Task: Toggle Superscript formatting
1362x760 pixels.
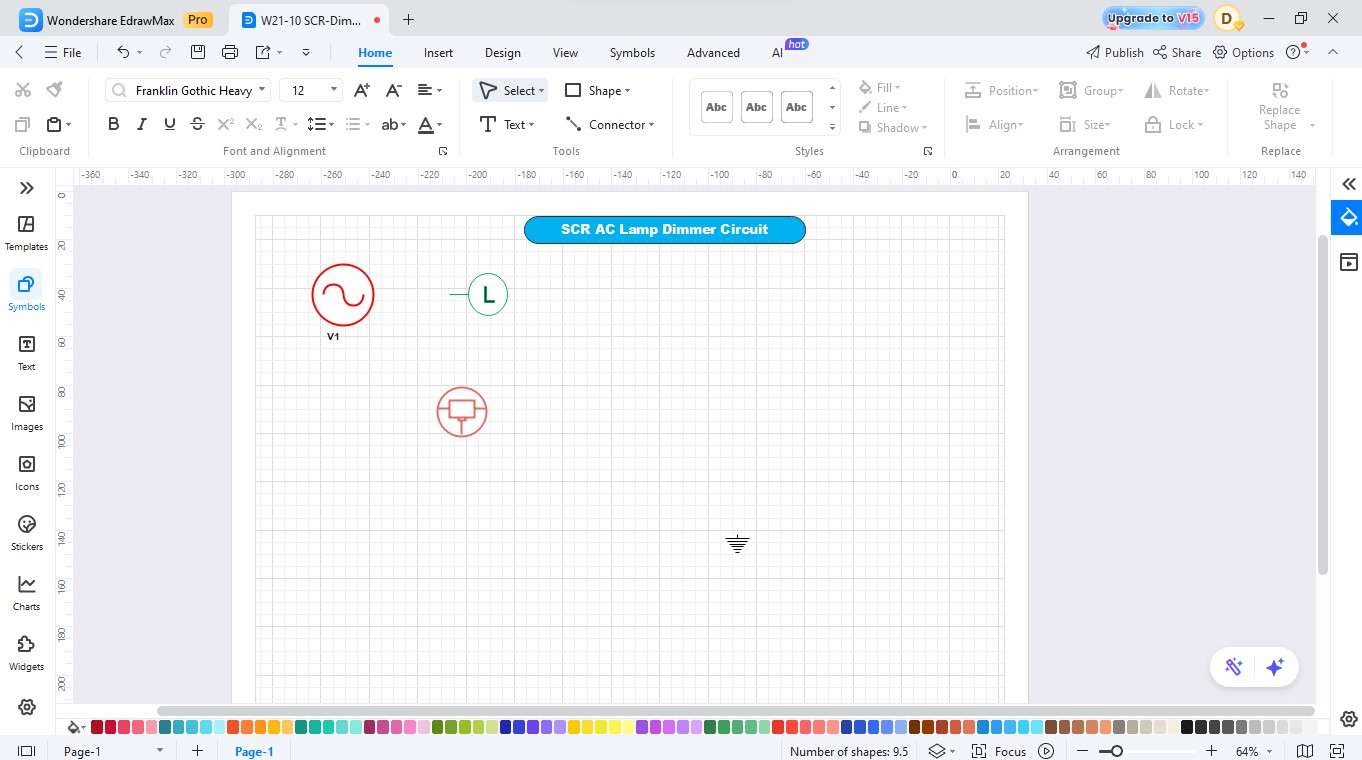Action: [x=225, y=124]
